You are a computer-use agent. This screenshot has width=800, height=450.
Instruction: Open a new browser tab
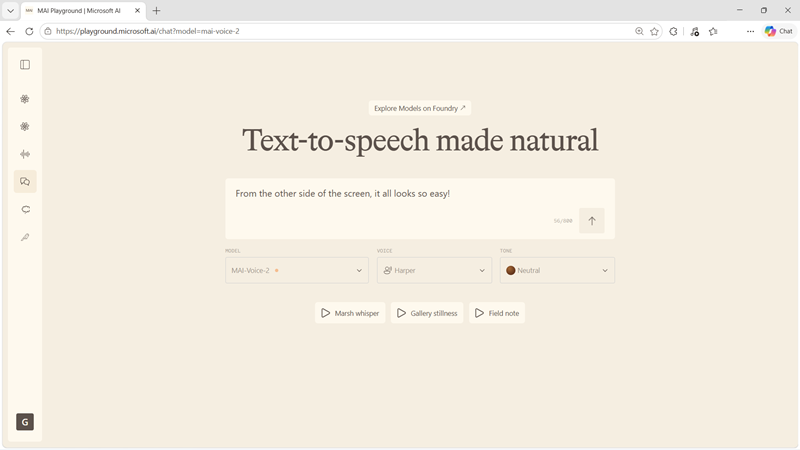[x=156, y=10]
